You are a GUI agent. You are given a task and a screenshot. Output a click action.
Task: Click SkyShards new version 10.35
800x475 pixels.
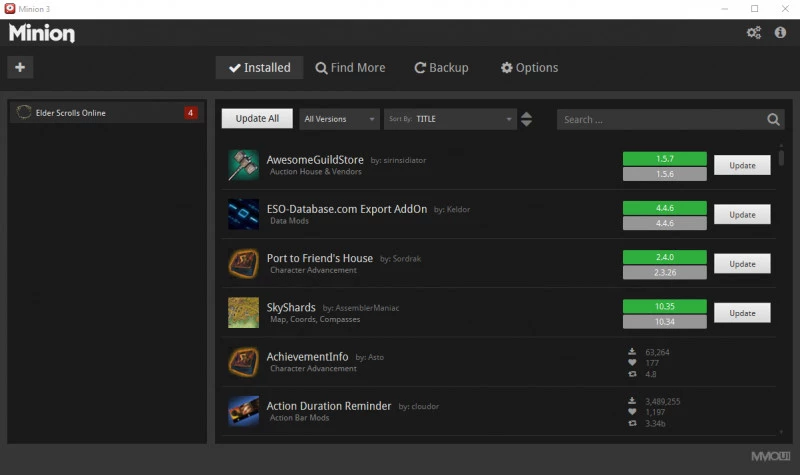coord(664,306)
